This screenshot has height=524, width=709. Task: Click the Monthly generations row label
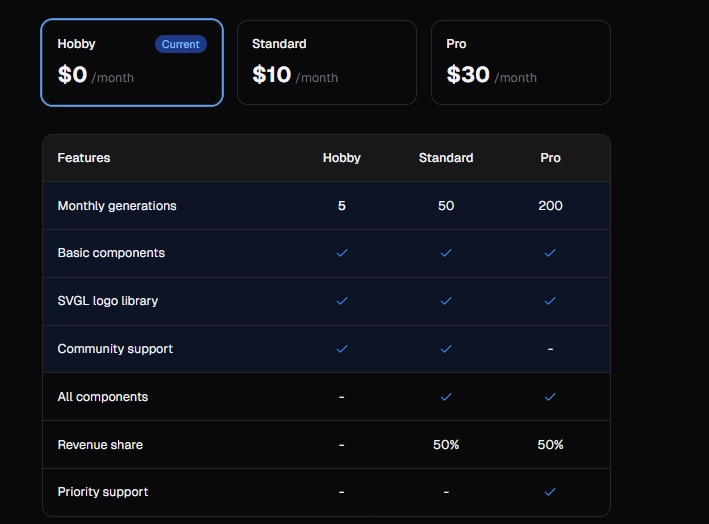(117, 206)
